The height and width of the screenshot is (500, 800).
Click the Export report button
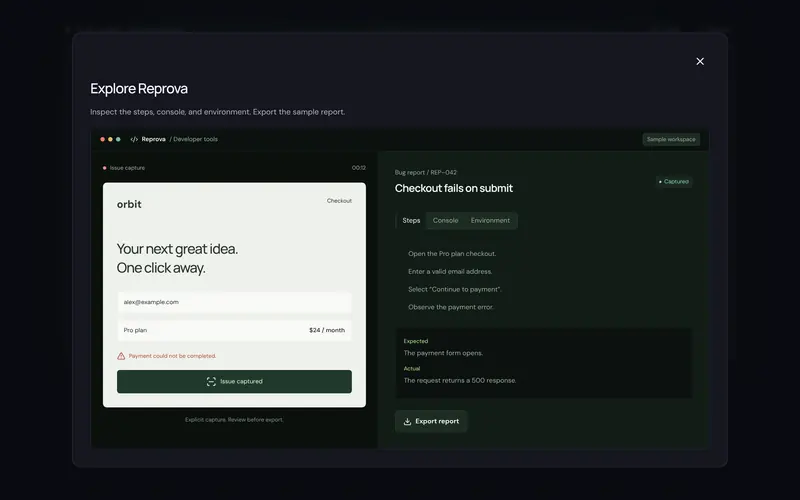pyautogui.click(x=431, y=421)
